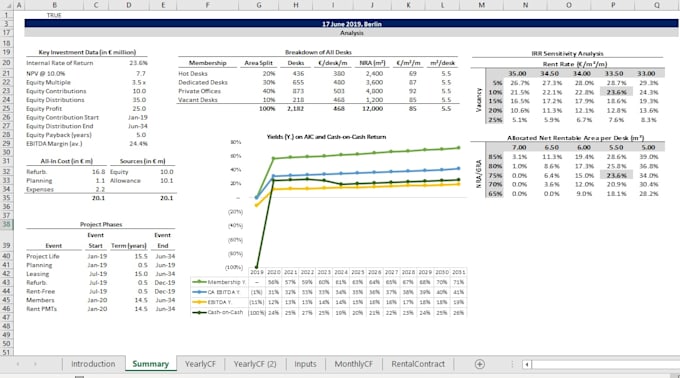Select row 38 header
This screenshot has height=378, width=680.
click(7, 224)
